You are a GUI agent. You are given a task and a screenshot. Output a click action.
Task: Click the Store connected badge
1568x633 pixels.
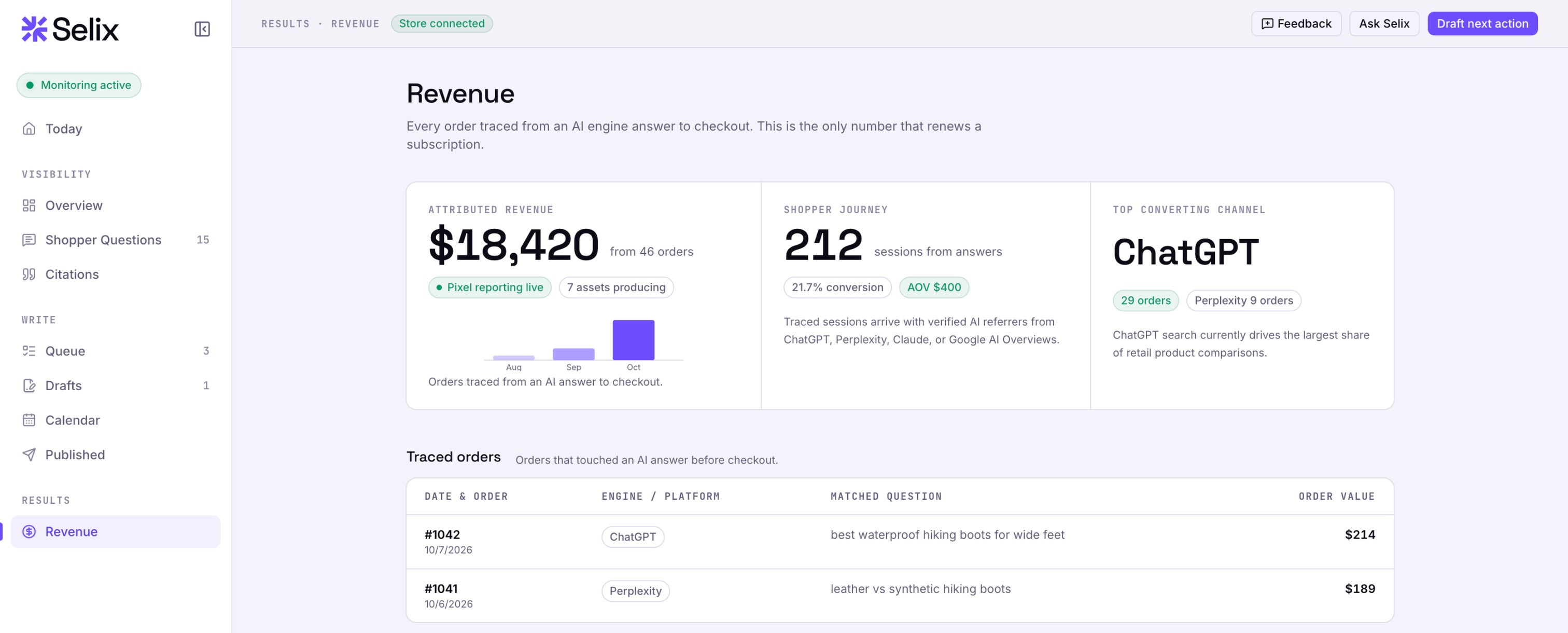coord(441,24)
